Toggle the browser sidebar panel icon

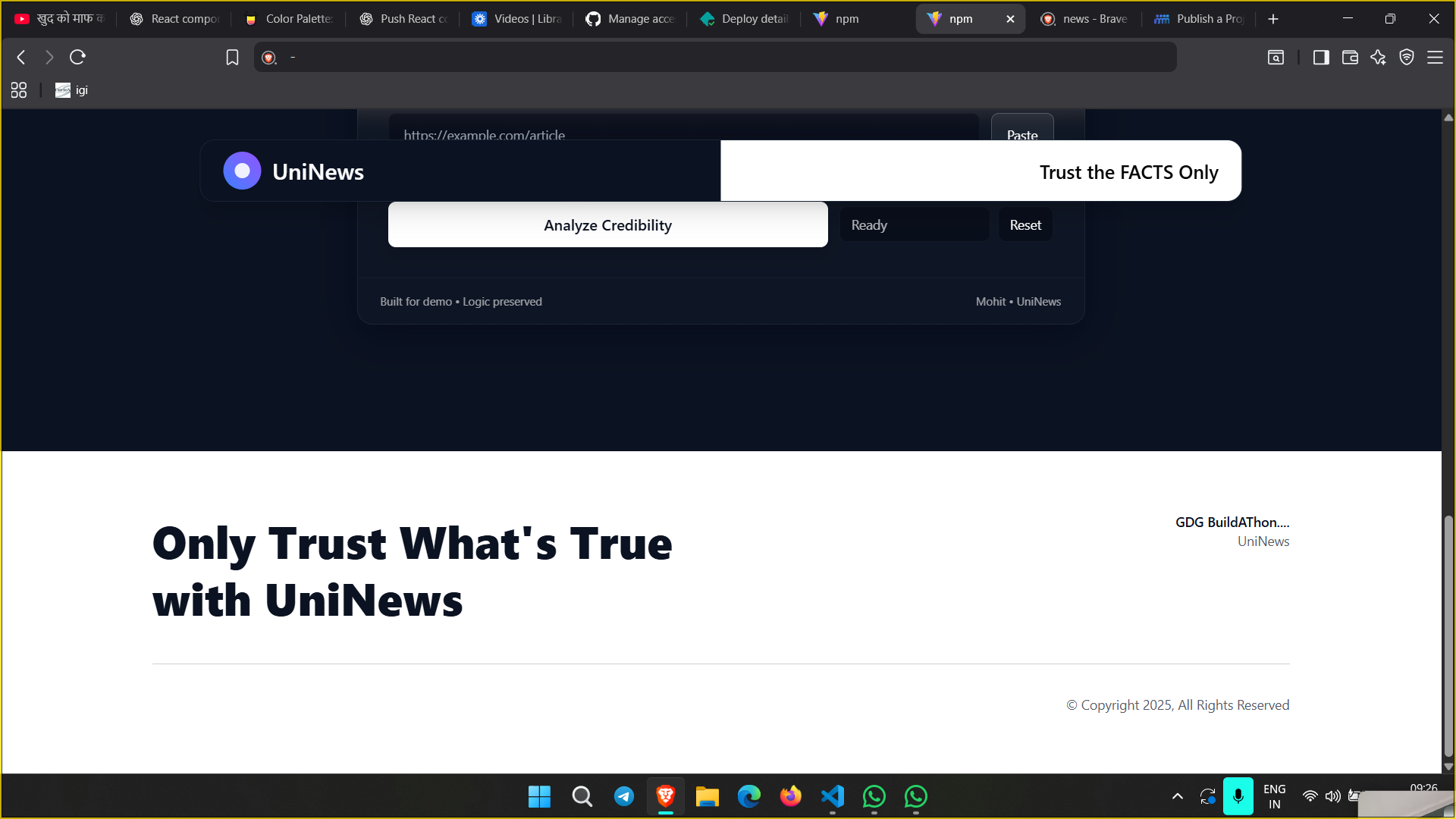[1321, 58]
